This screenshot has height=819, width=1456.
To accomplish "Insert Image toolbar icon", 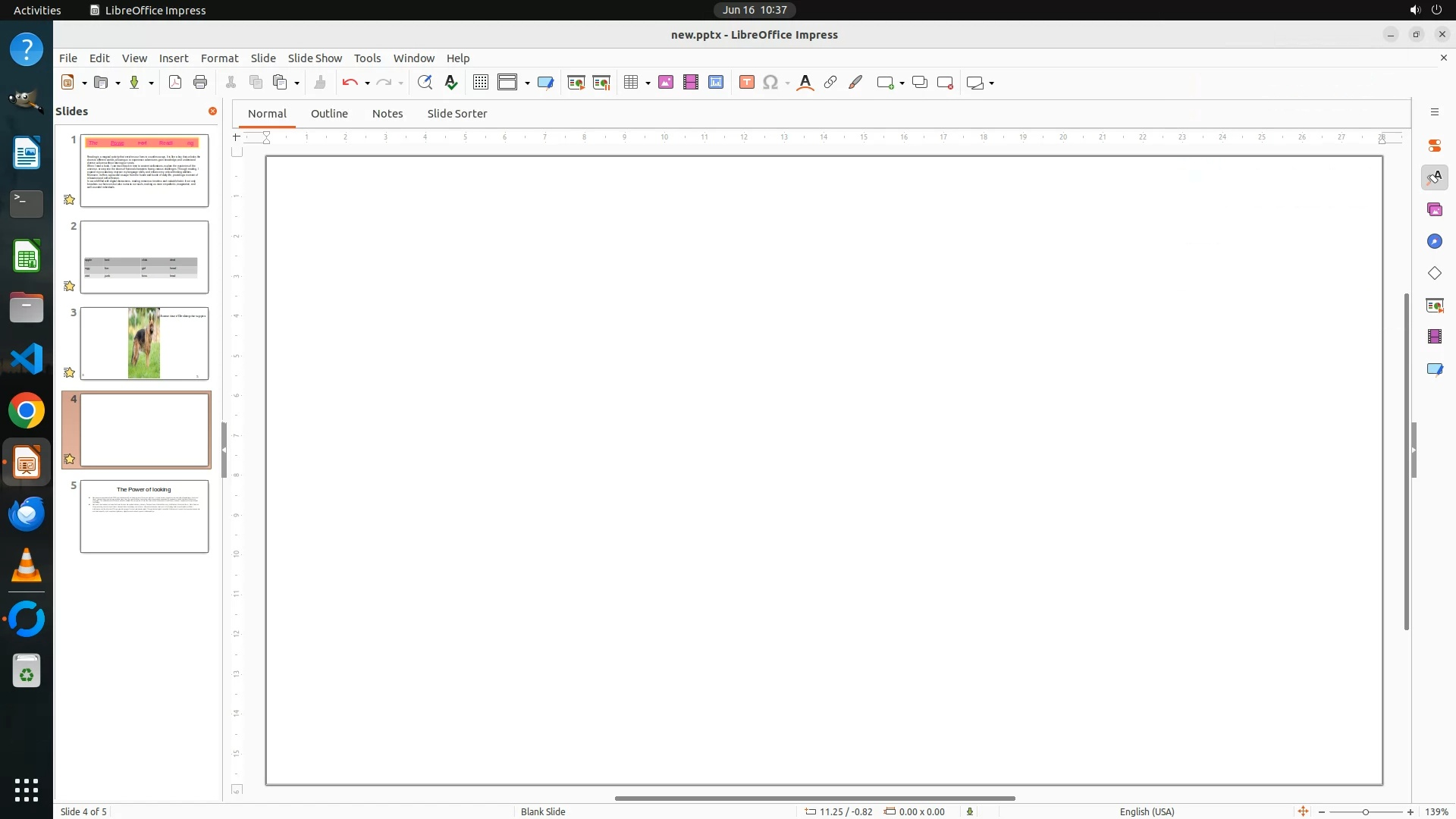I will tap(666, 83).
